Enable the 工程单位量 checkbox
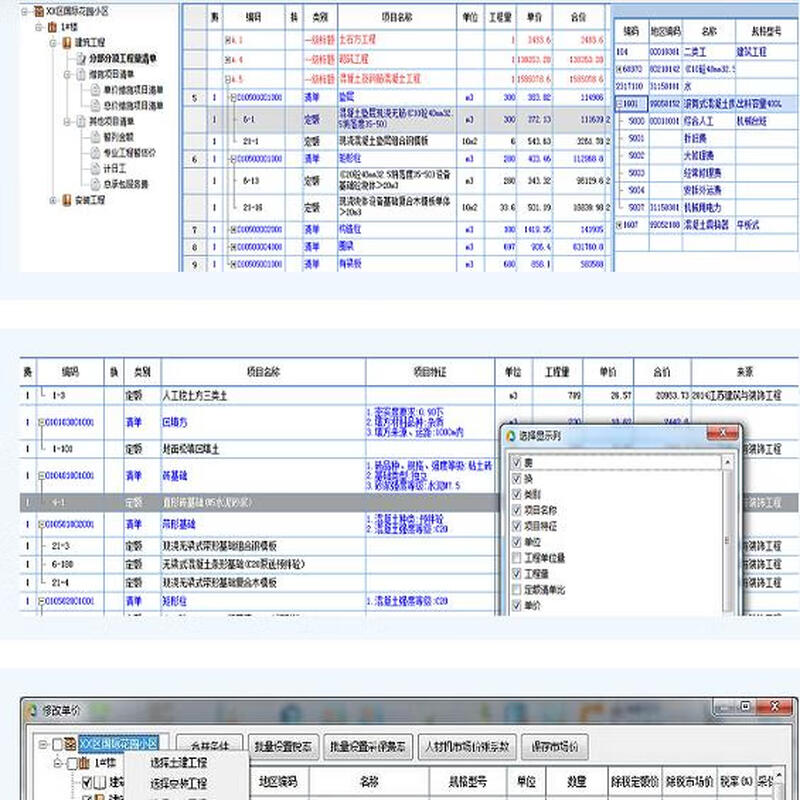This screenshot has height=800, width=800. [516, 556]
